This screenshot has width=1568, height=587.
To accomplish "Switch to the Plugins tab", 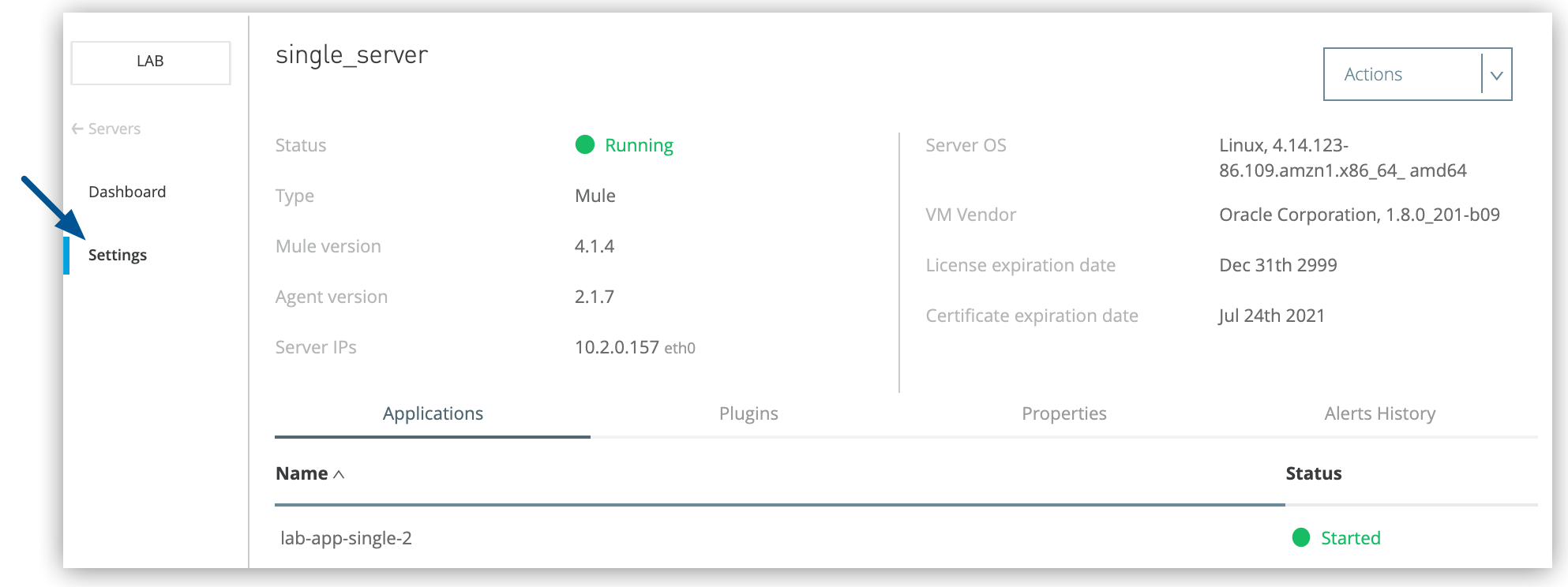I will pos(748,413).
